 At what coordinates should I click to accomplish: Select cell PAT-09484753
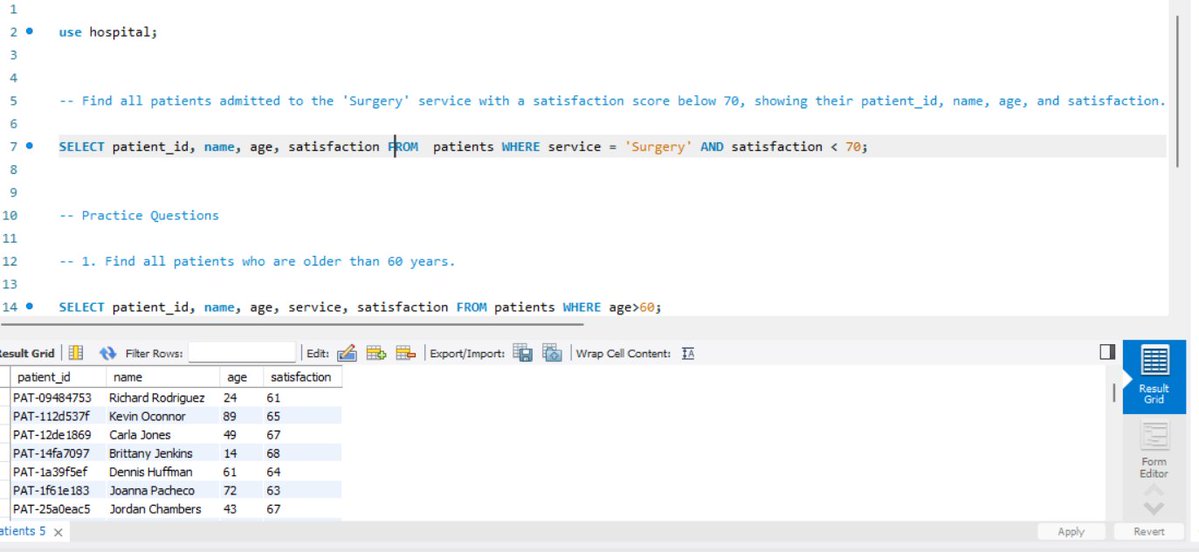tap(58, 398)
